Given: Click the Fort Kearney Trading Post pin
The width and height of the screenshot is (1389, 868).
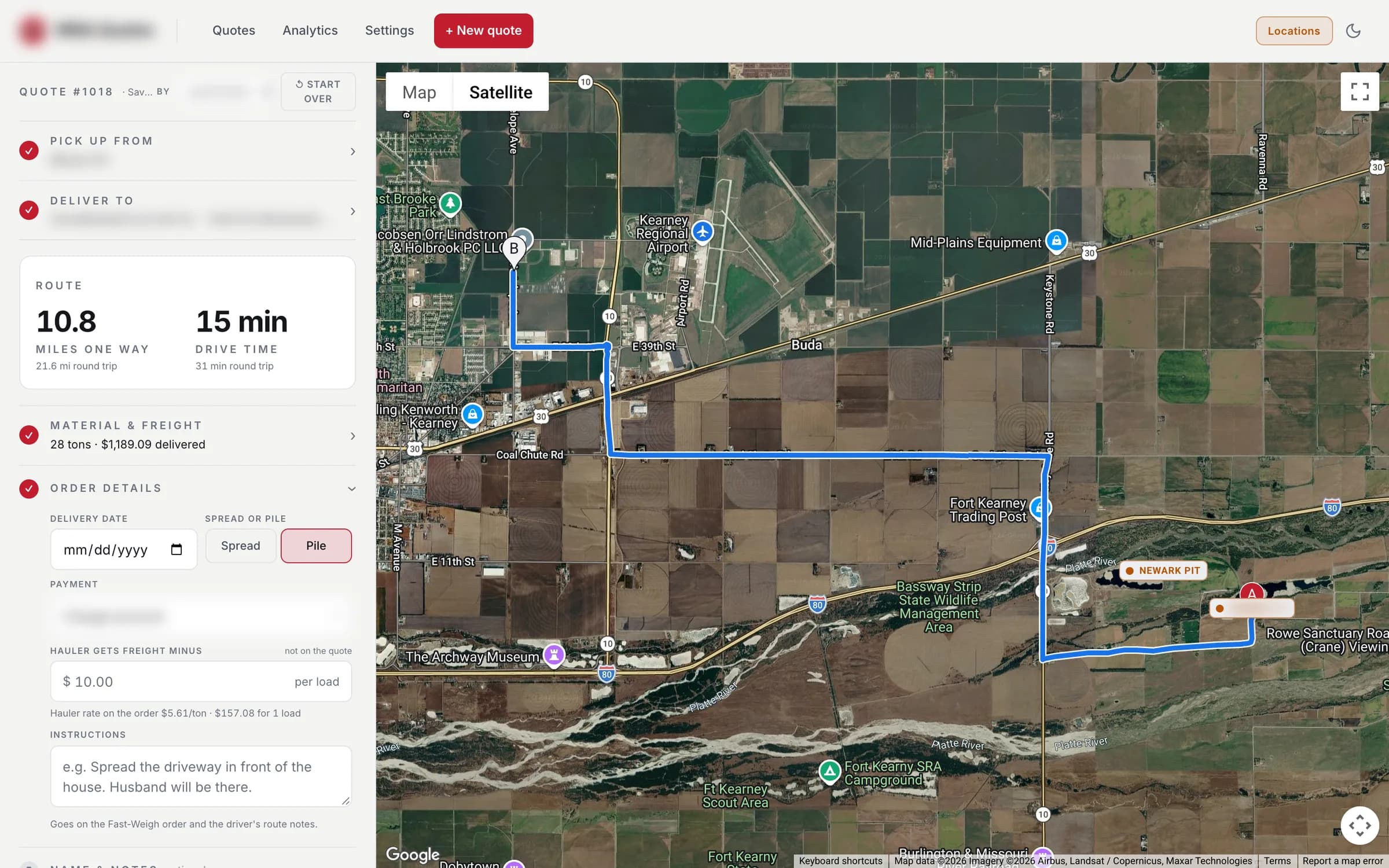Looking at the screenshot, I should (x=1040, y=508).
